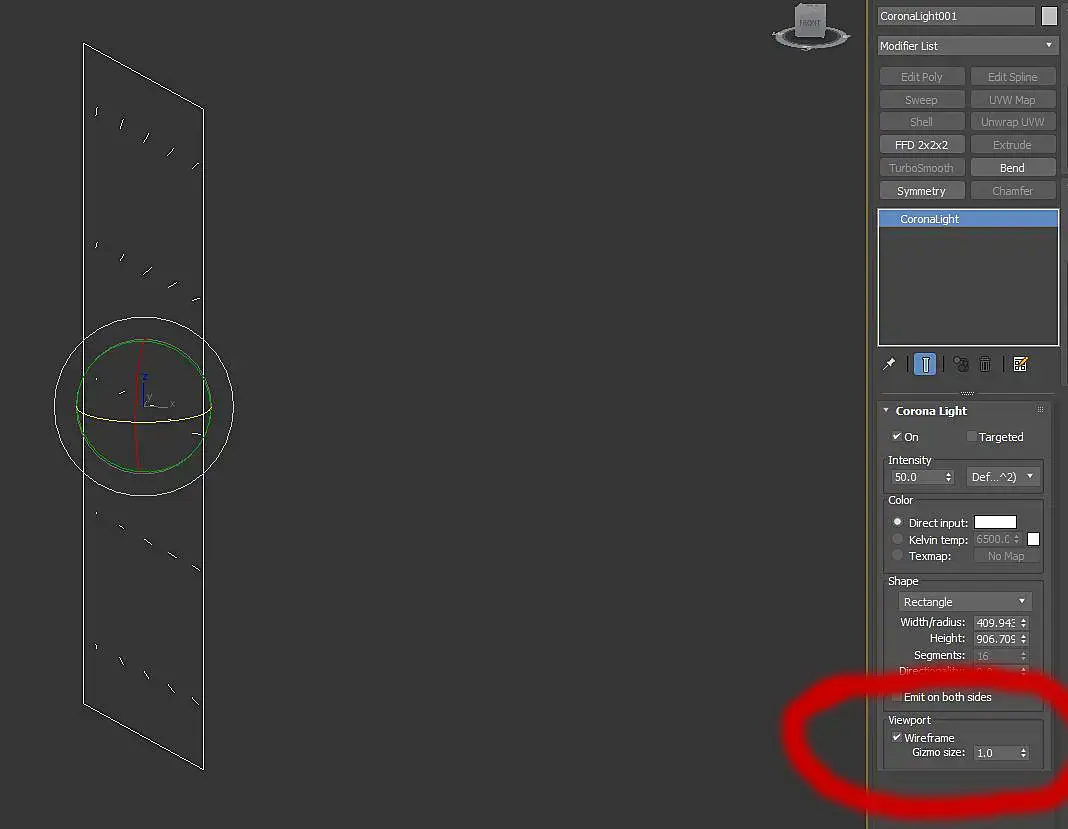Select the Kelvin temp radio button
1068x829 pixels.
(x=898, y=539)
